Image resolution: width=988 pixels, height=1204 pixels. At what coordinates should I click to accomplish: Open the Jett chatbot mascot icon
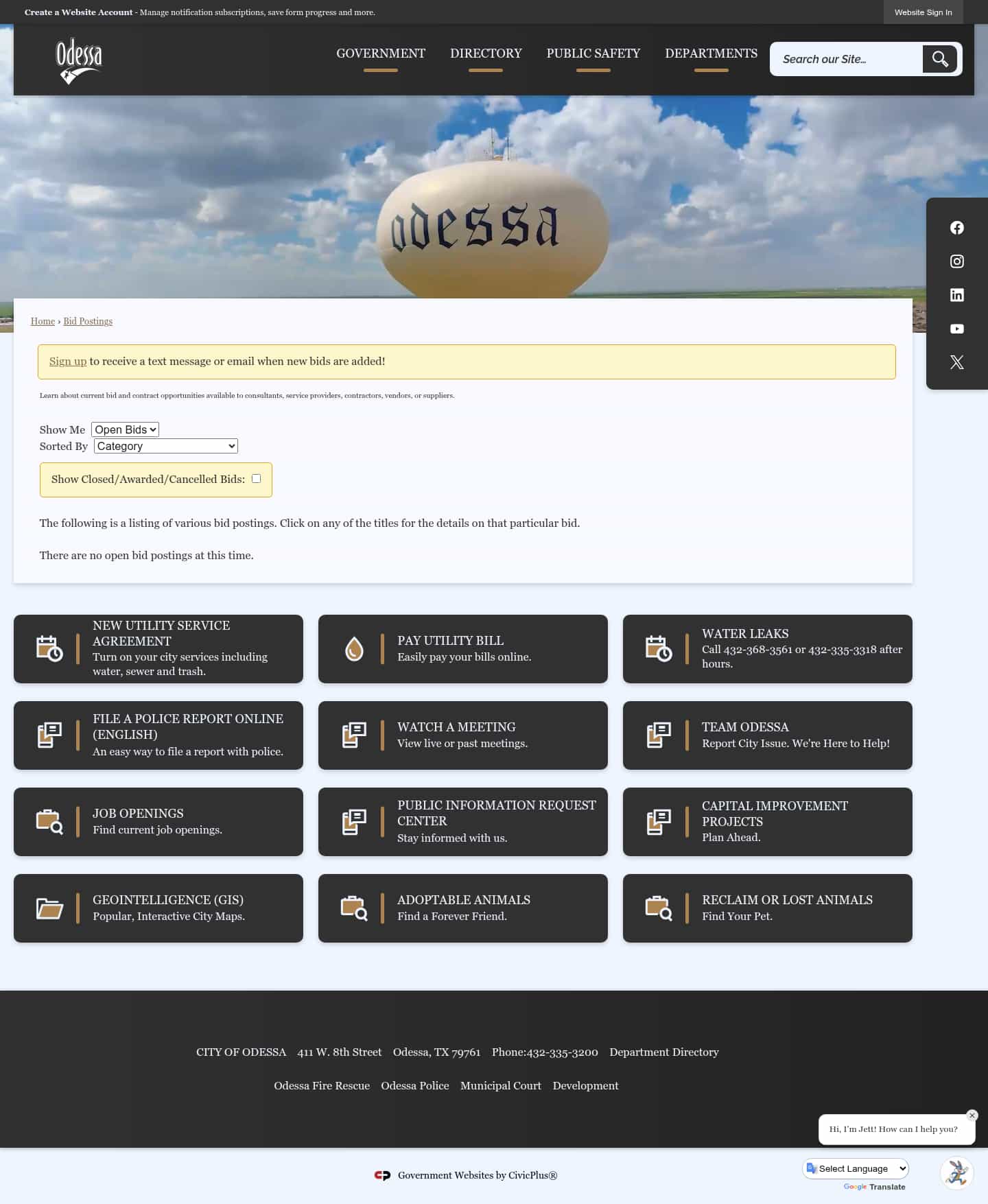pos(957,1174)
